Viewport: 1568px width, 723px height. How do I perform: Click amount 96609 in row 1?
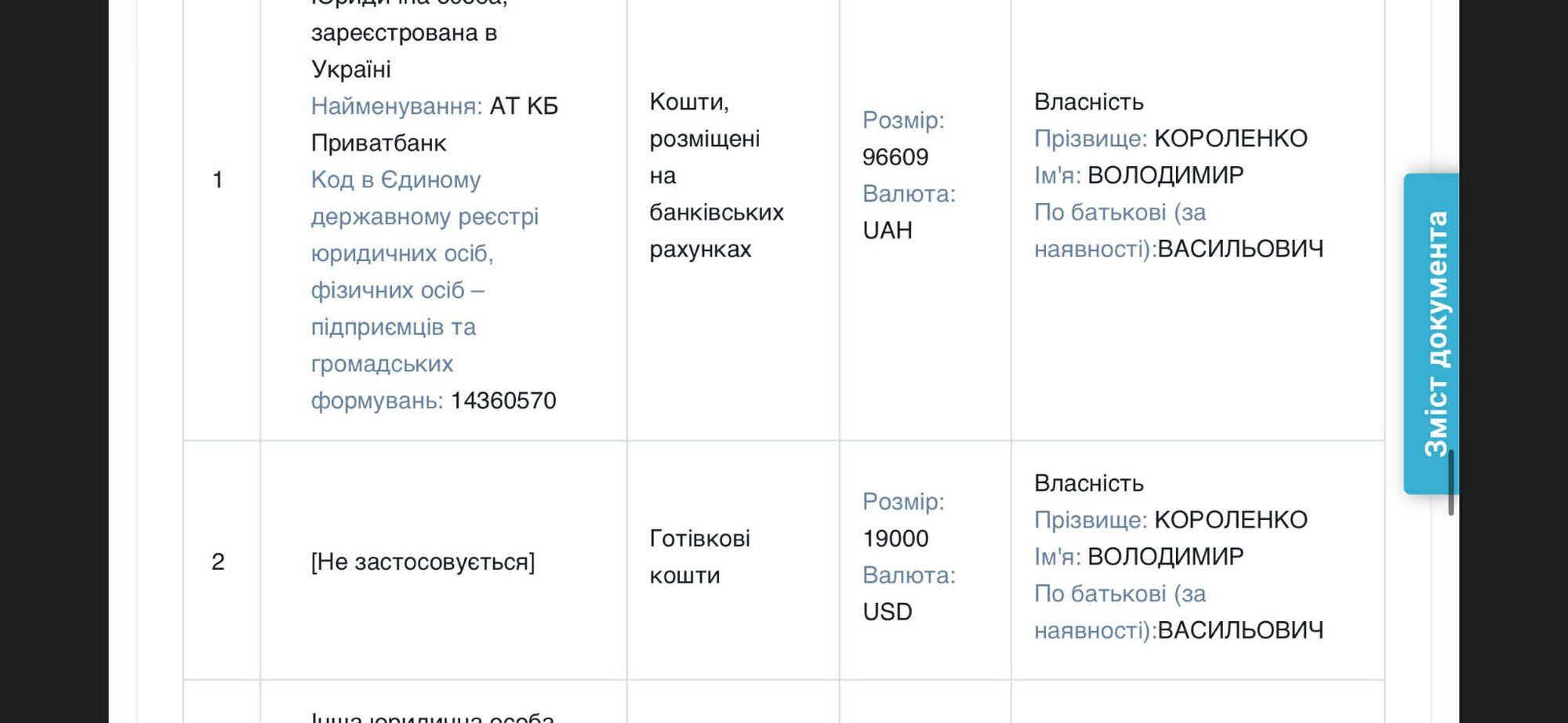(895, 158)
